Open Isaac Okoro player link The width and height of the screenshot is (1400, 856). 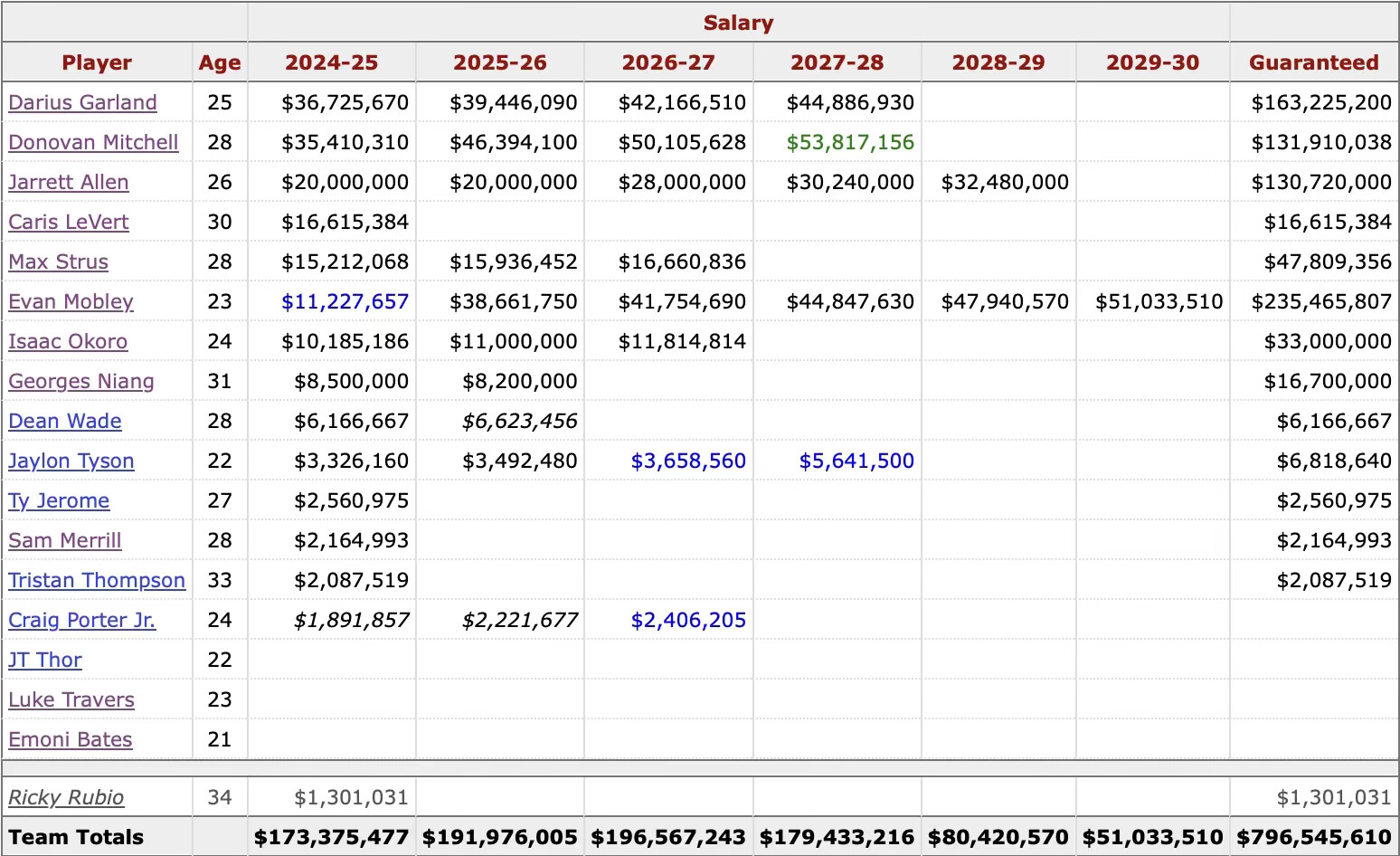[68, 341]
